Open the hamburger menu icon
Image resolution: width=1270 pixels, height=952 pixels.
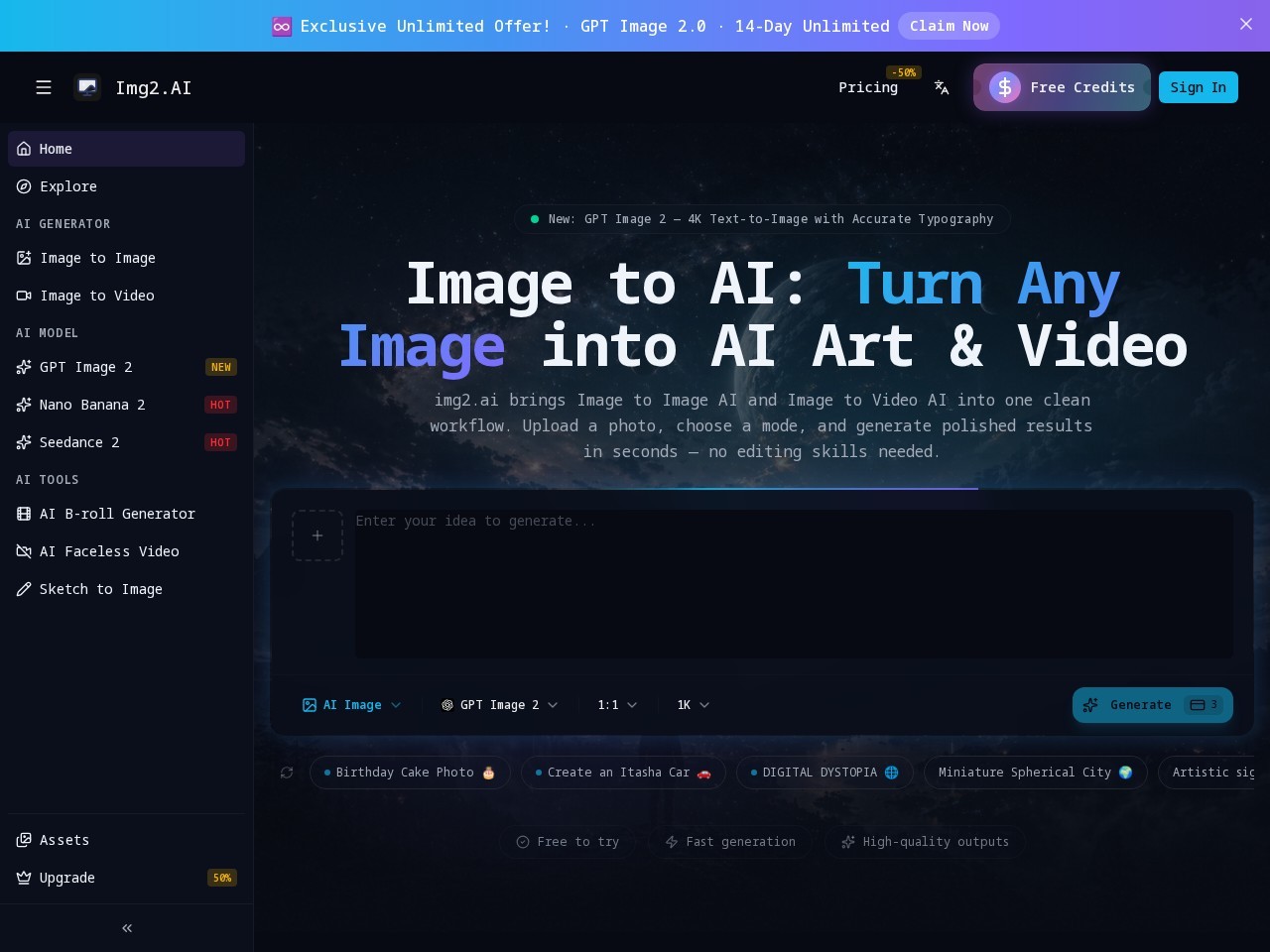[x=44, y=87]
